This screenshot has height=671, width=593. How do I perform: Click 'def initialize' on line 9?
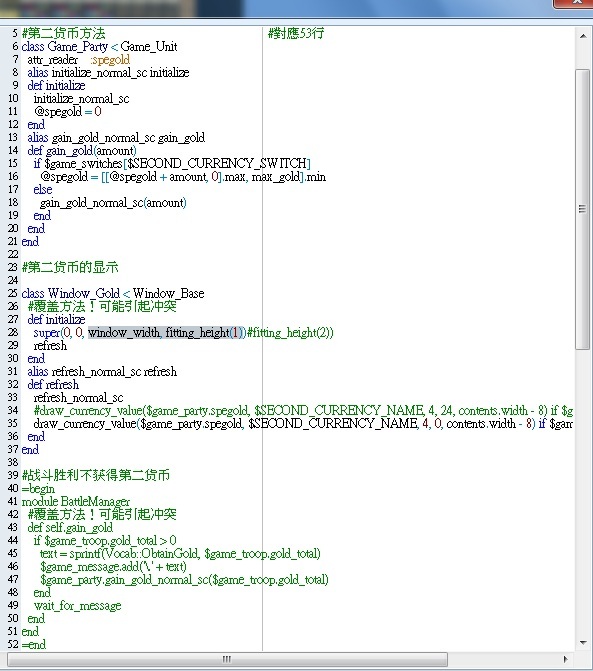pyautogui.click(x=56, y=86)
